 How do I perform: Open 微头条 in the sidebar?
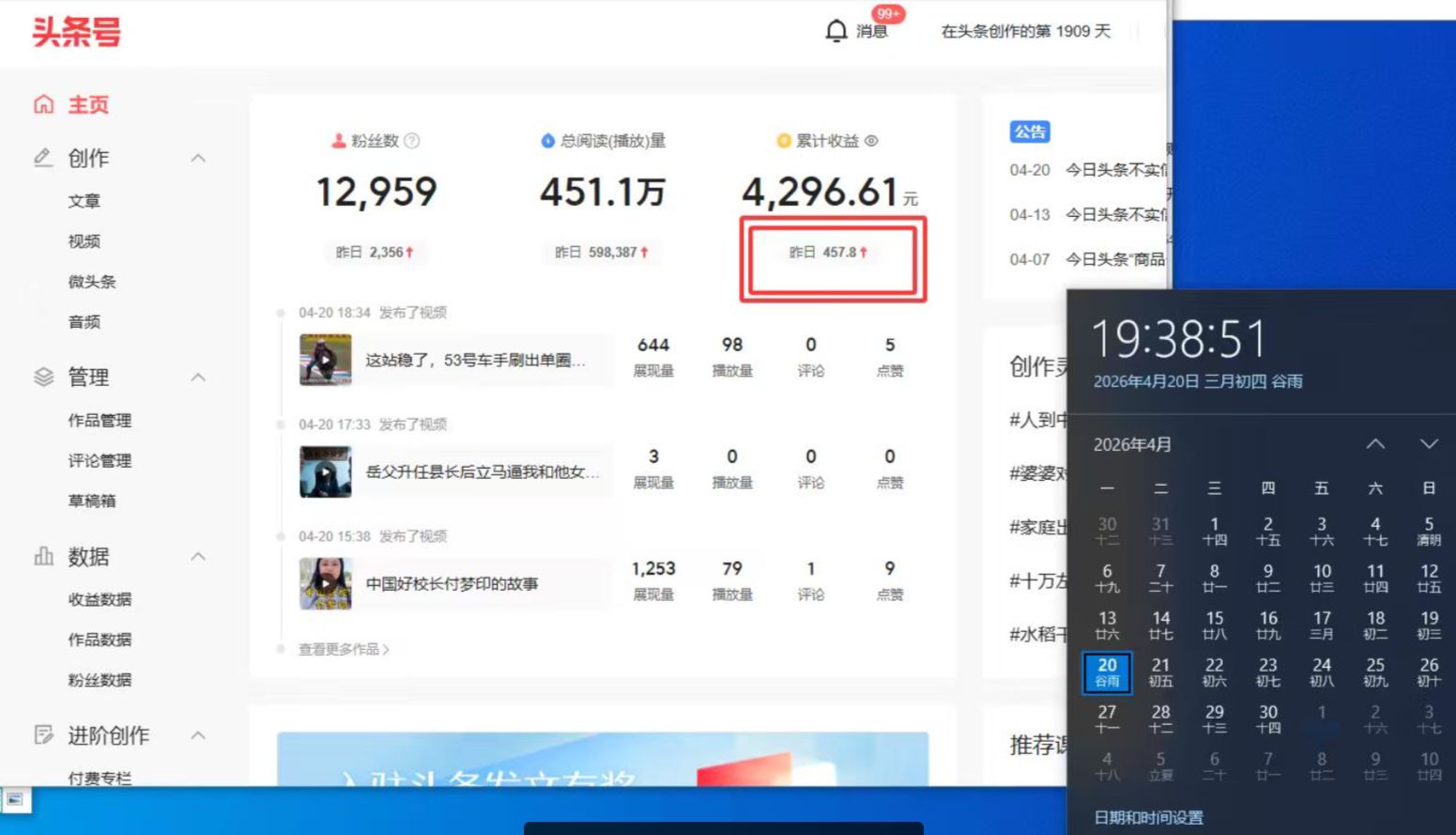point(92,282)
